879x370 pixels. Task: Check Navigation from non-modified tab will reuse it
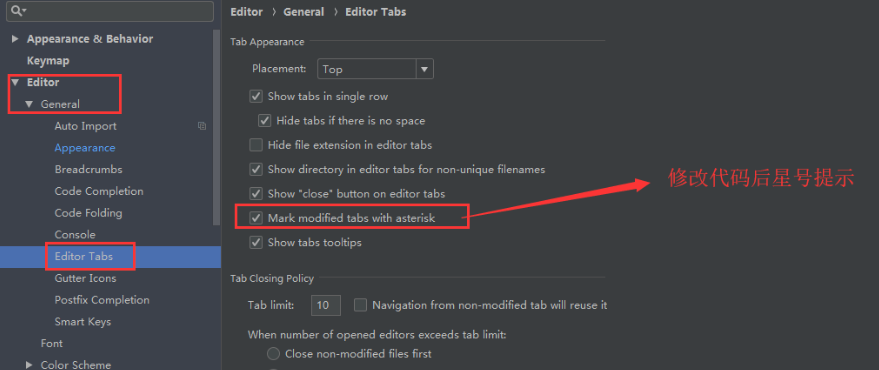360,306
